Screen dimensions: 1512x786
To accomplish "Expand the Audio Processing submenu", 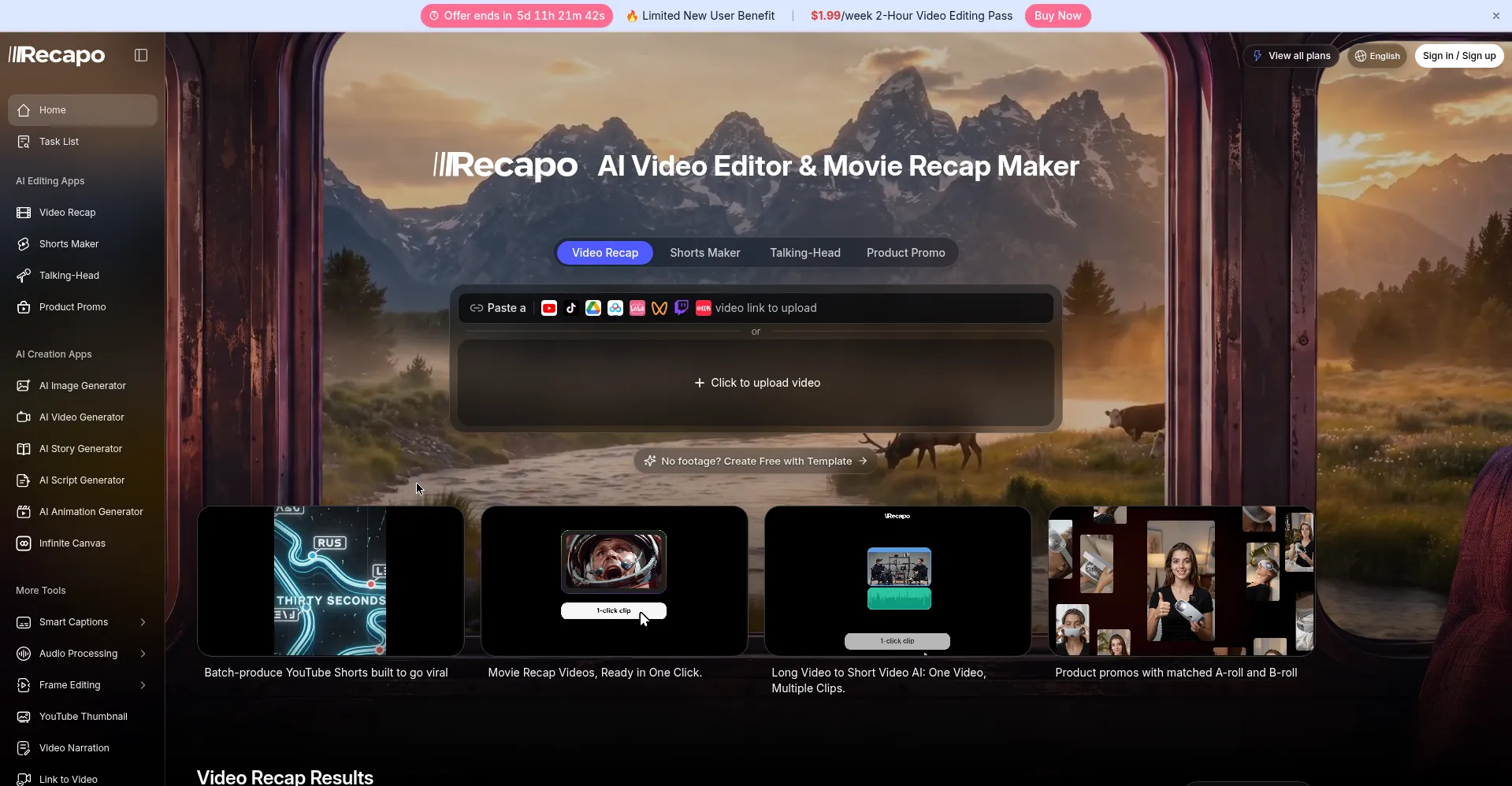I will pos(83,654).
